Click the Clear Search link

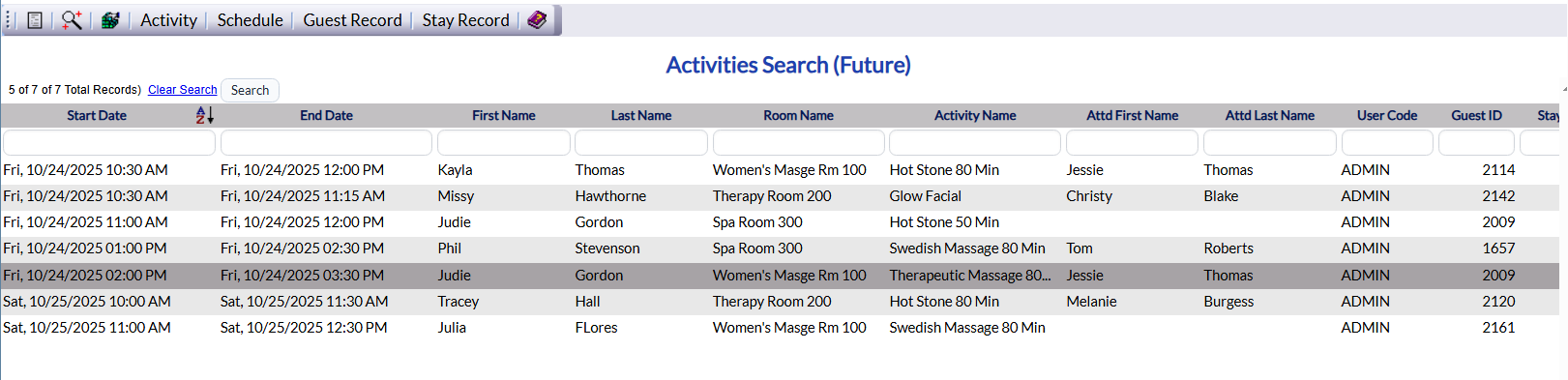pos(182,90)
